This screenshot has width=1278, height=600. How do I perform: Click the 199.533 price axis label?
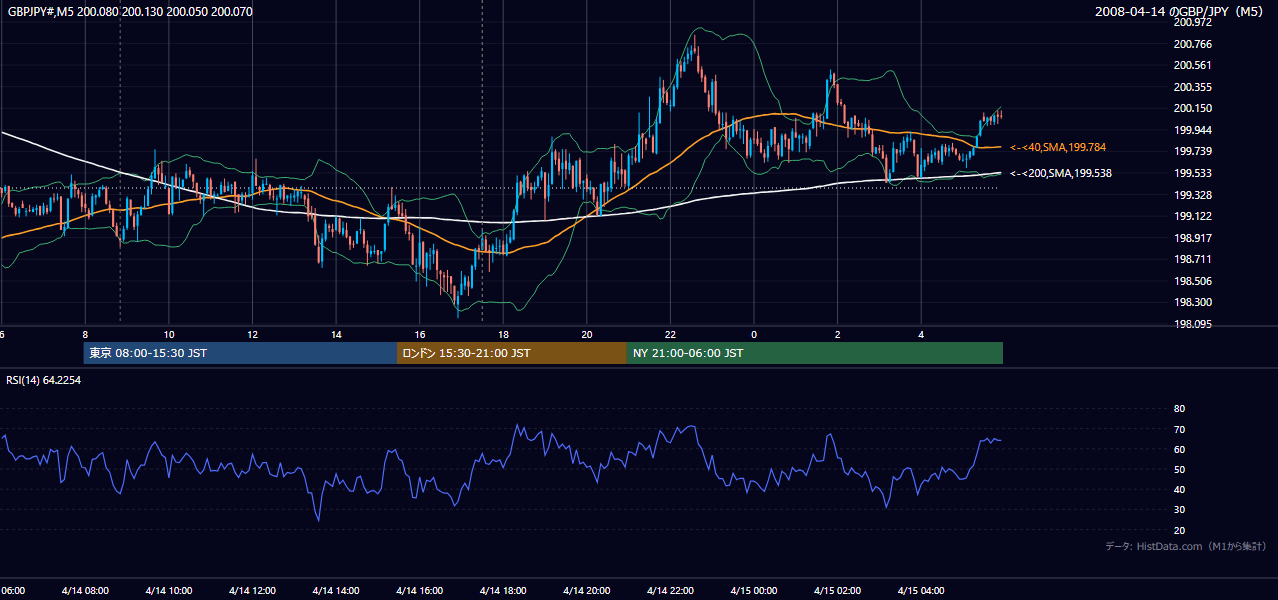[x=1191, y=173]
